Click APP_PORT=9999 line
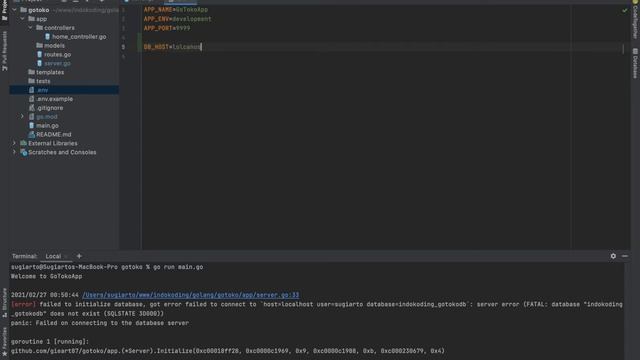The height and width of the screenshot is (360, 640). point(167,28)
